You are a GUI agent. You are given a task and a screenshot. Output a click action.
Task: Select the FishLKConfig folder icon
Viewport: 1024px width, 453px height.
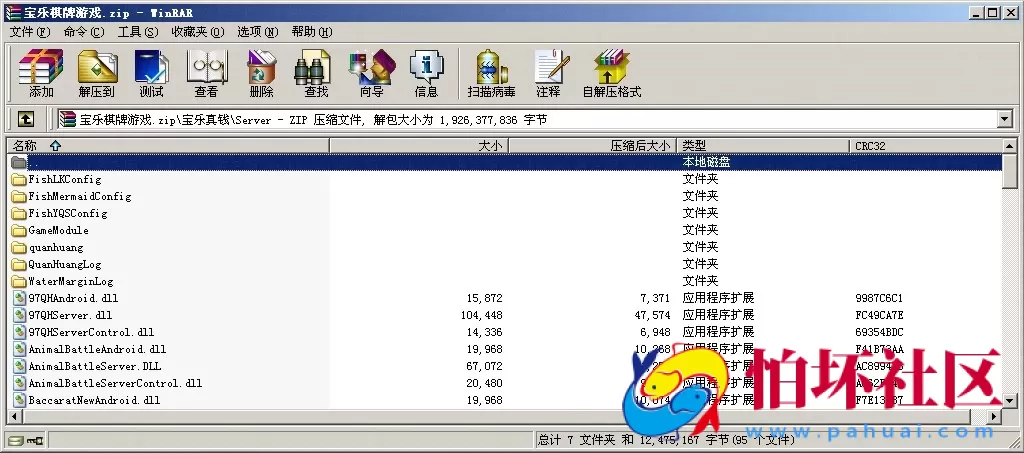tap(19, 179)
